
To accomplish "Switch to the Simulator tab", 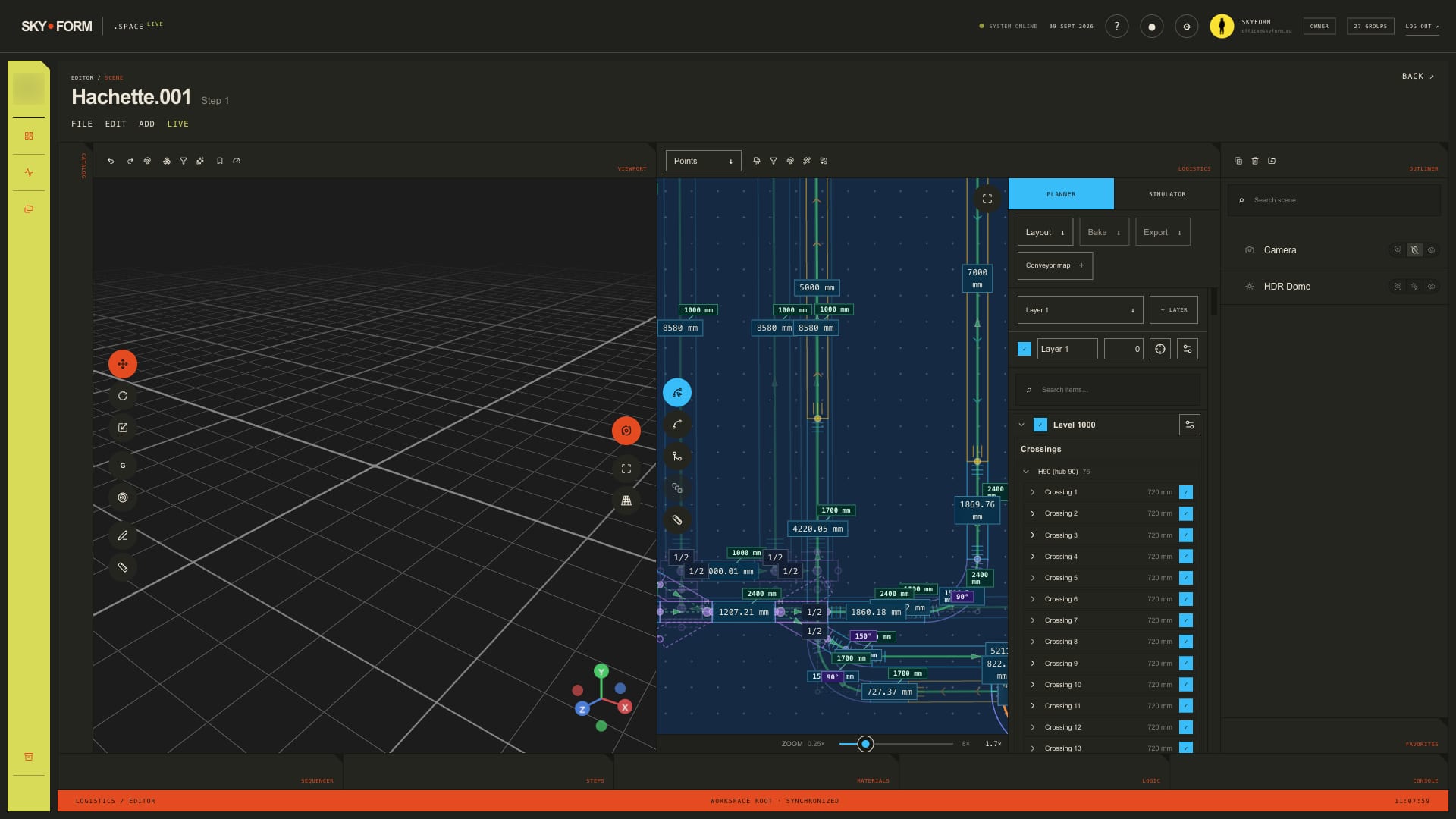I will click(1167, 194).
